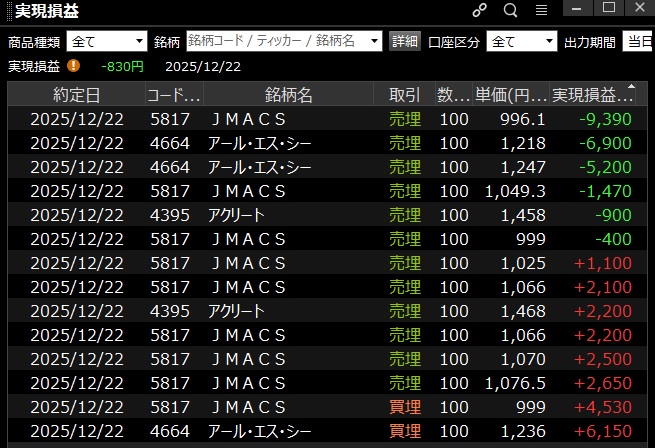The height and width of the screenshot is (448, 655).
Task: Open the 出力期間 dropdown showing 当日
Action: click(x=637, y=41)
